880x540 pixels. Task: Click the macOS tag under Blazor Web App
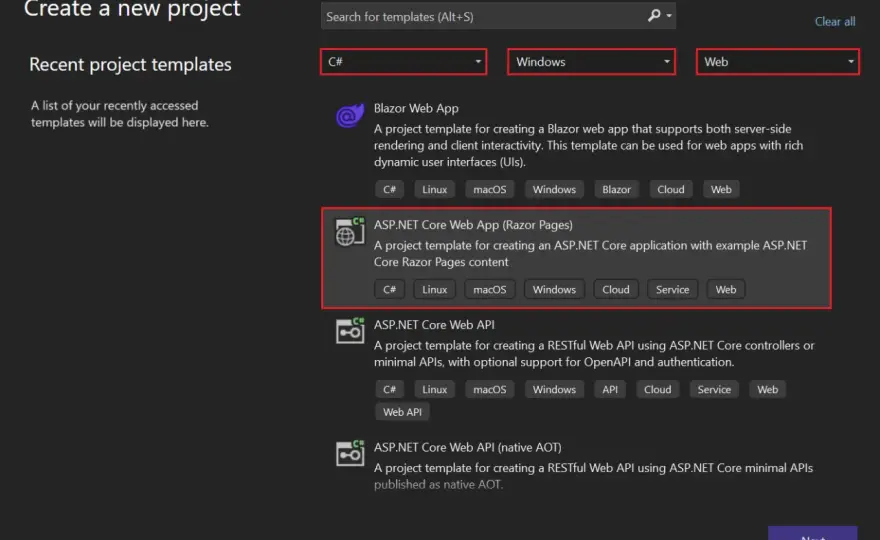[x=489, y=189]
